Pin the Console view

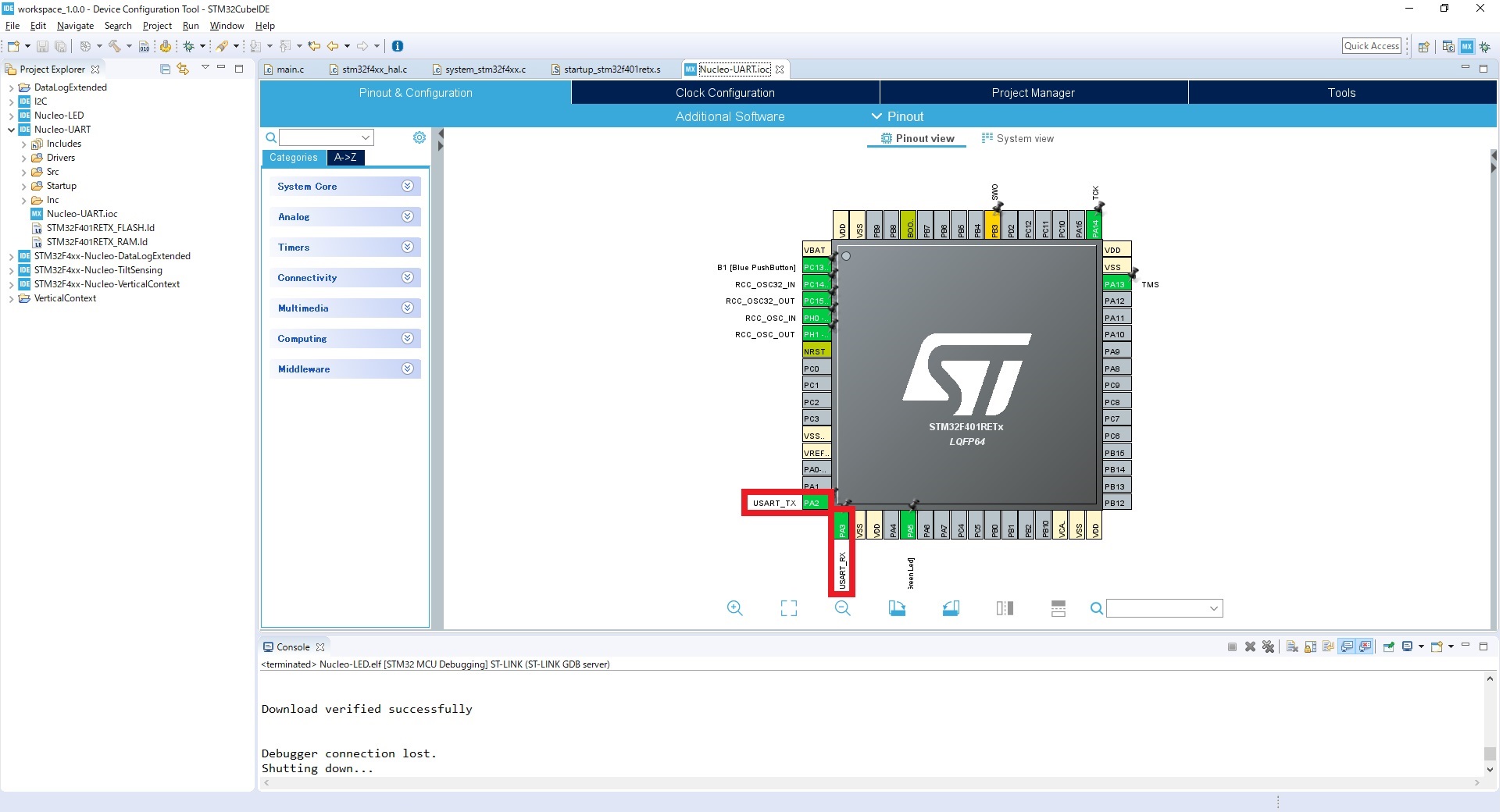pyautogui.click(x=1389, y=646)
